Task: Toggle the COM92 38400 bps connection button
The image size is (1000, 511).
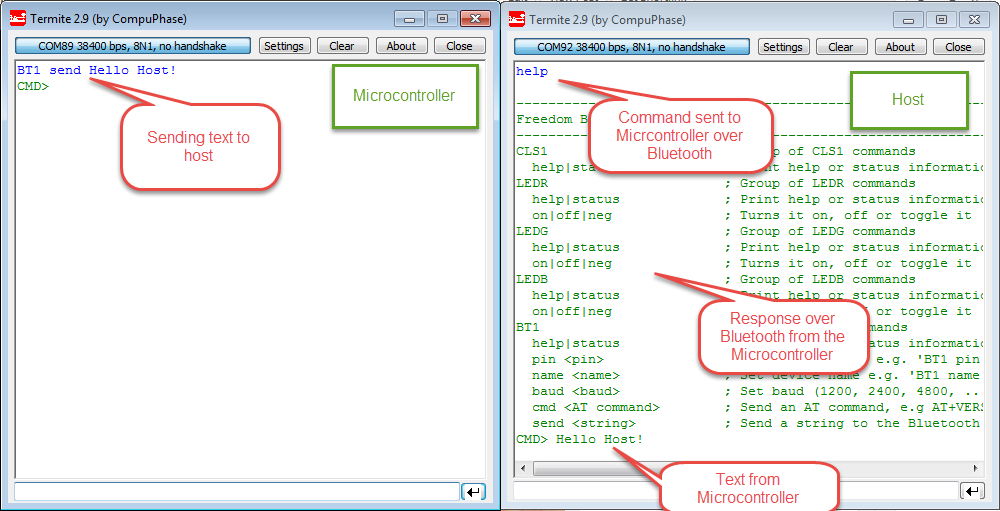Action: (631, 47)
